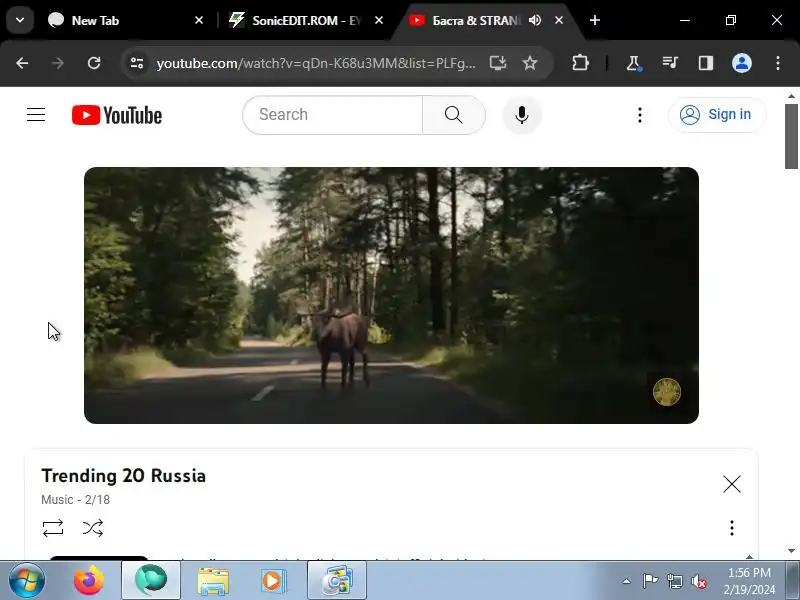Screen dimensions: 800x600
Task: Click the YouTube Search field
Action: (333, 115)
